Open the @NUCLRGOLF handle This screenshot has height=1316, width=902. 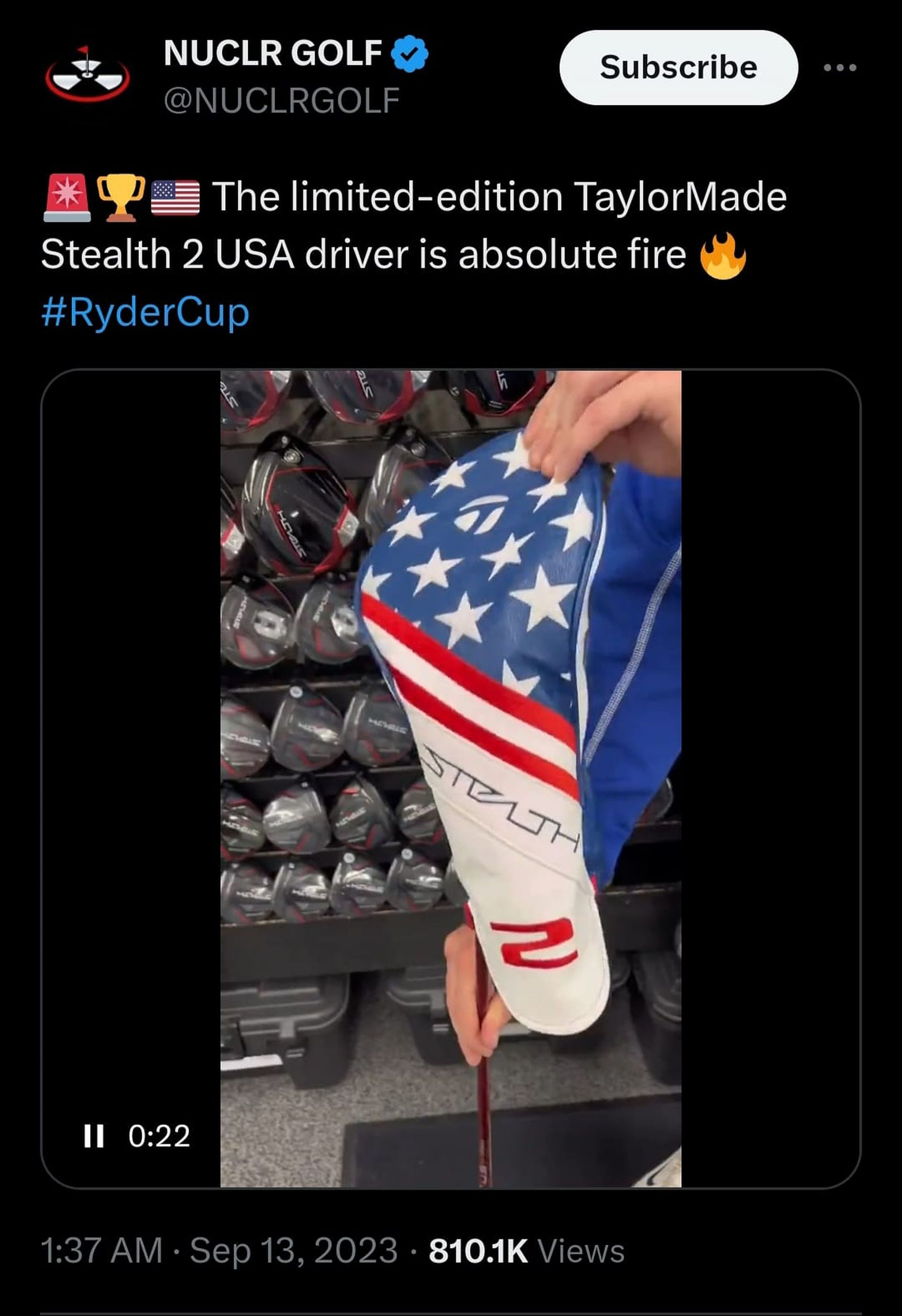pos(281,100)
